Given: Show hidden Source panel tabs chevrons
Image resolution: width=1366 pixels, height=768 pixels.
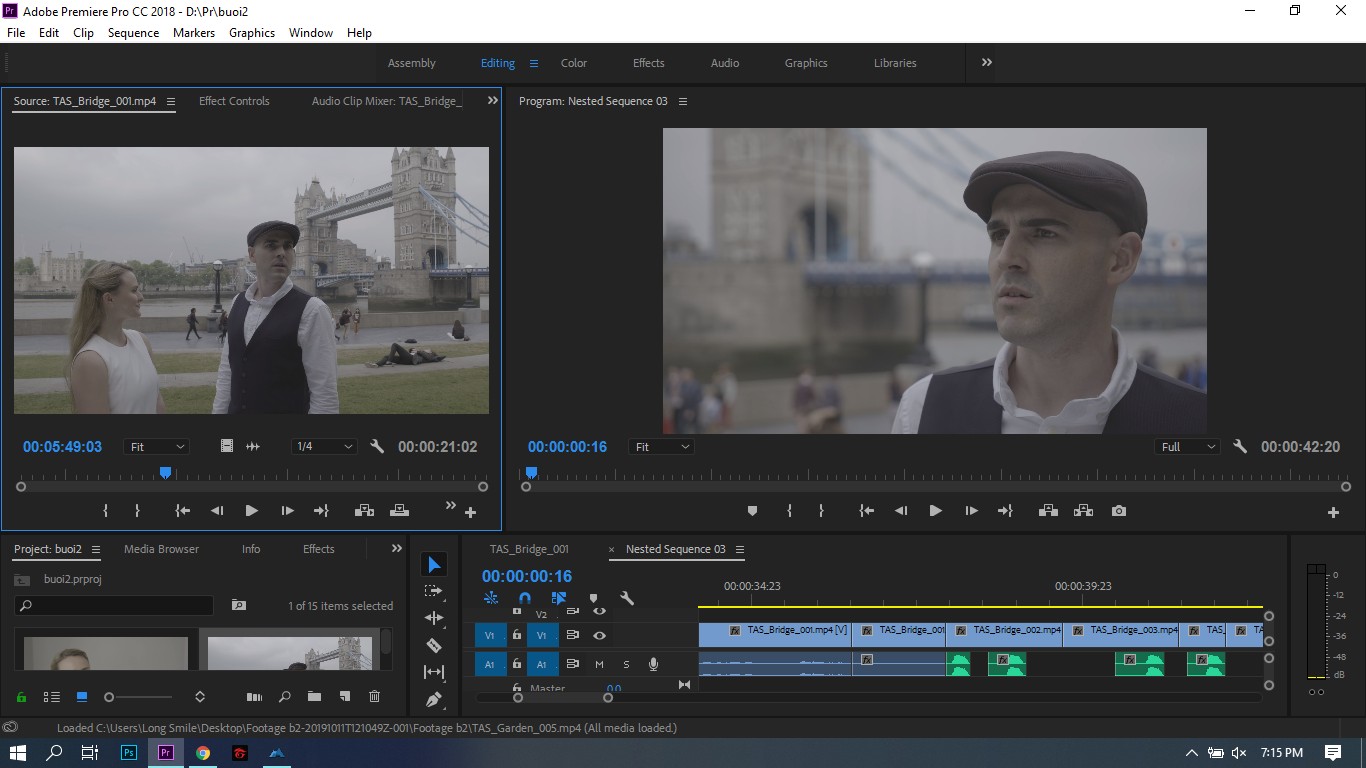Looking at the screenshot, I should coord(492,101).
